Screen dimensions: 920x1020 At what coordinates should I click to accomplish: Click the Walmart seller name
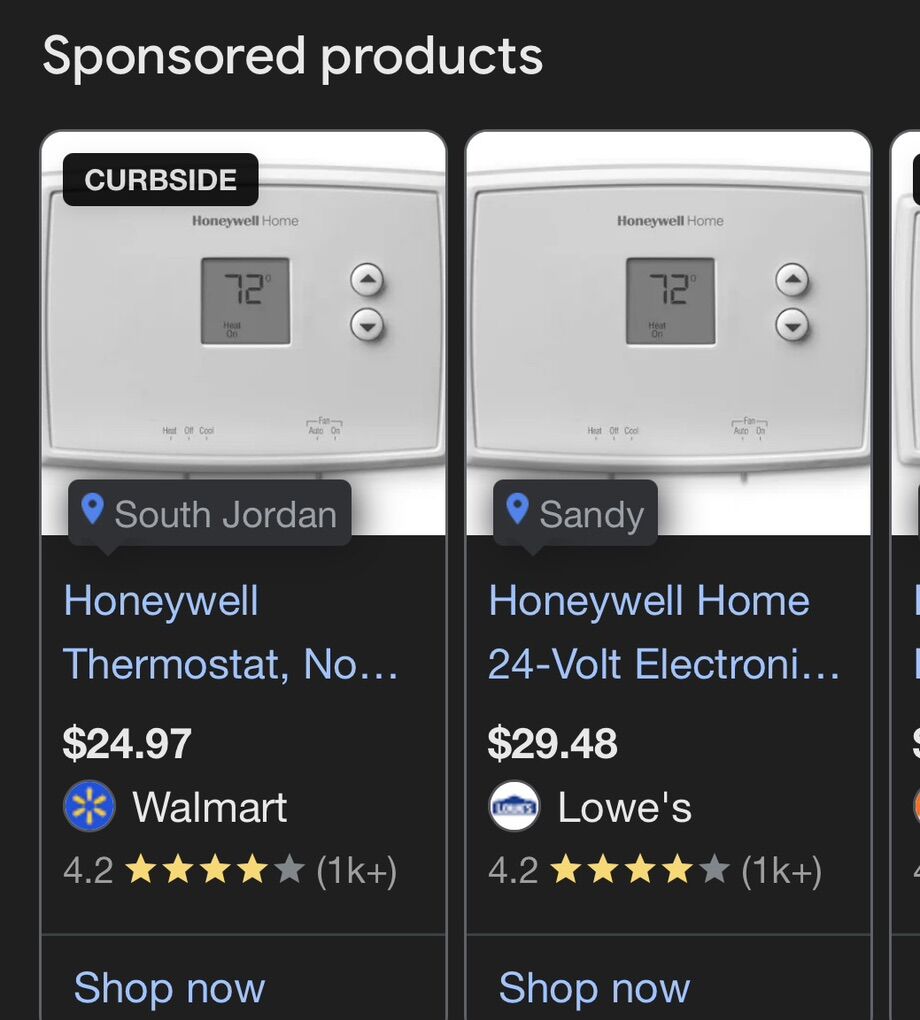pos(210,807)
